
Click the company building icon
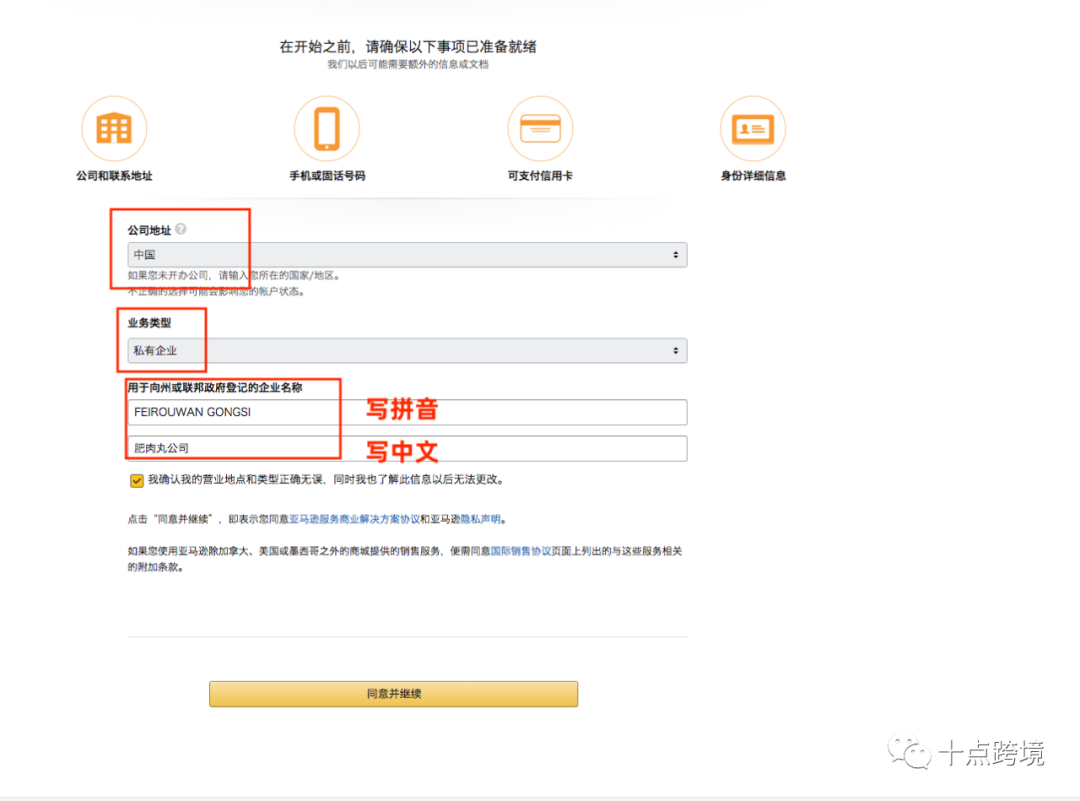click(114, 128)
